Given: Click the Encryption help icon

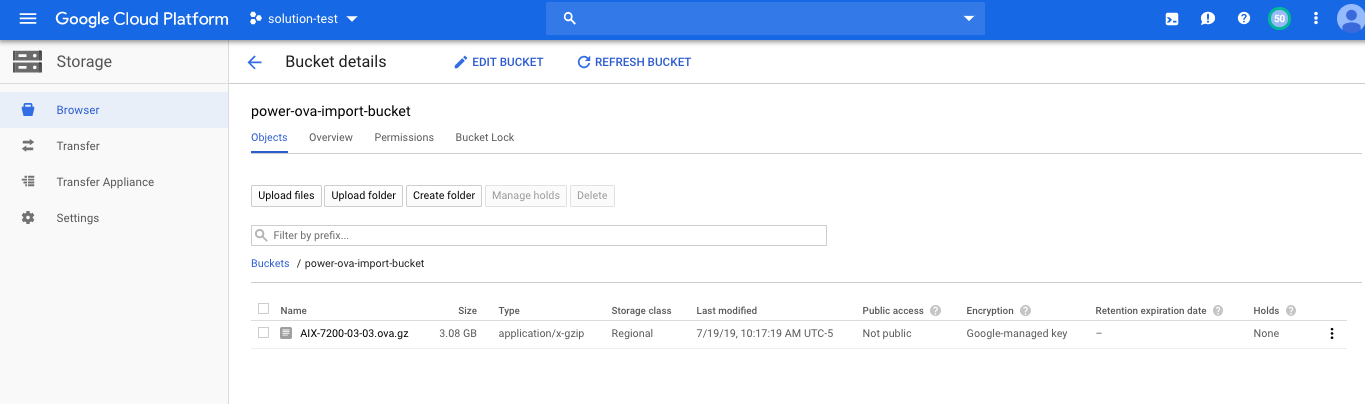Looking at the screenshot, I should (x=1025, y=311).
